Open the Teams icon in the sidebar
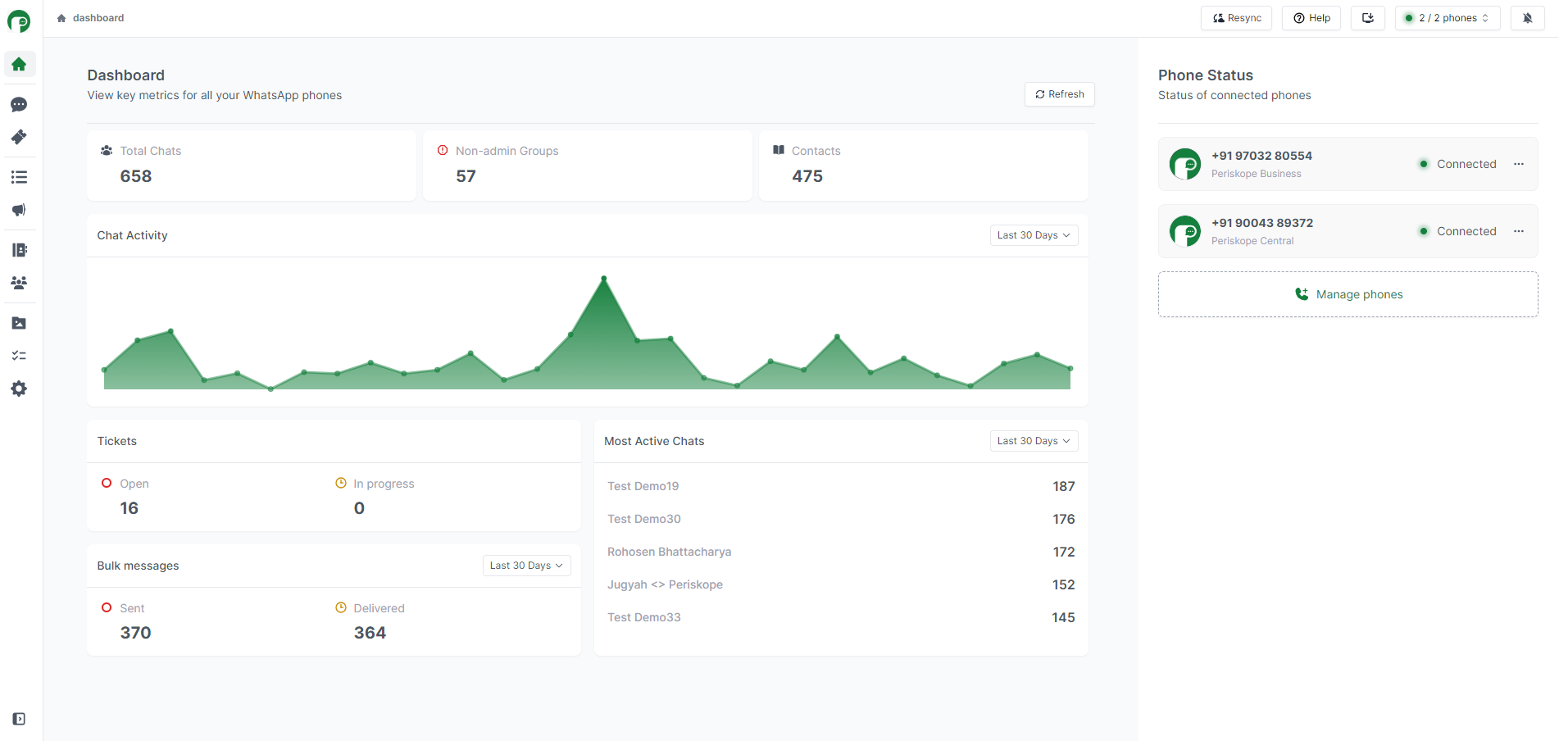 pos(19,283)
